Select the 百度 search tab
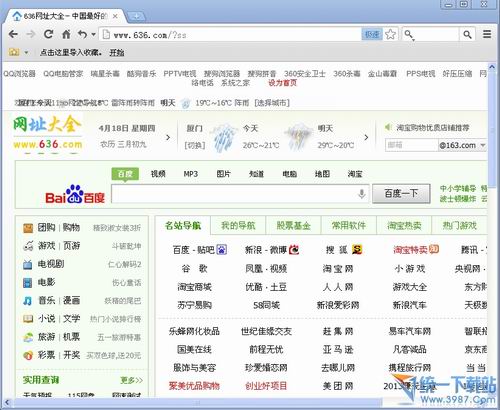The width and height of the screenshot is (500, 410). coord(125,174)
